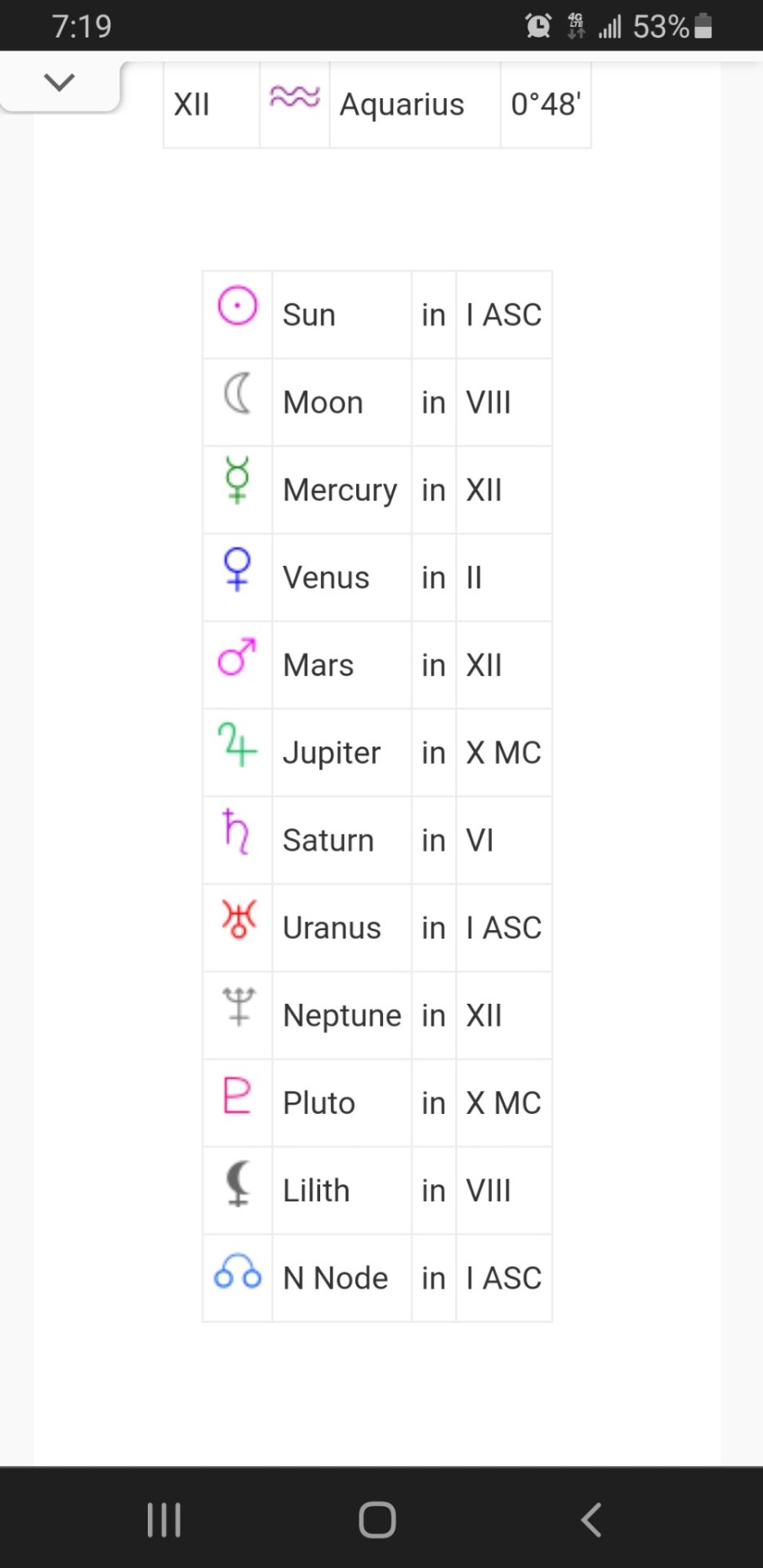Tap the red Uranus glyph icon
The height and width of the screenshot is (1568, 763).
[x=239, y=919]
